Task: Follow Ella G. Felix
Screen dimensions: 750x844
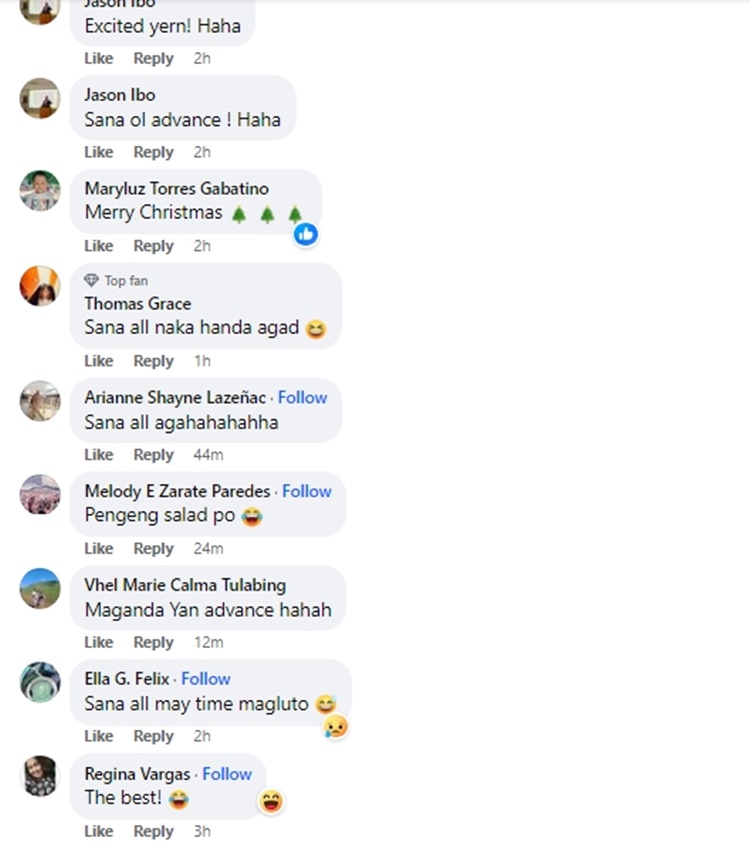Action: tap(206, 679)
